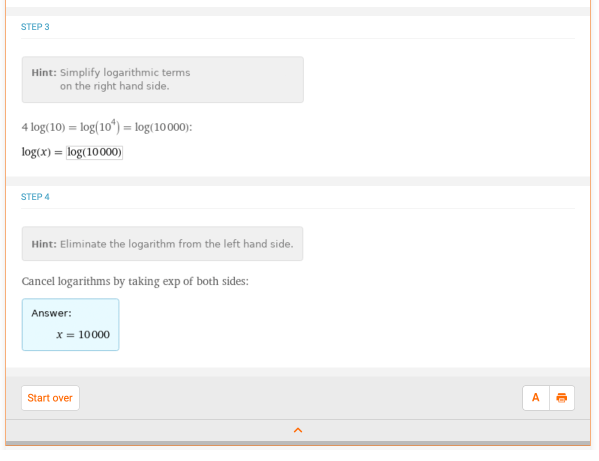Image resolution: width=599 pixels, height=461 pixels.
Task: Click the hint about simplifying logarithmic terms
Action: 163,79
